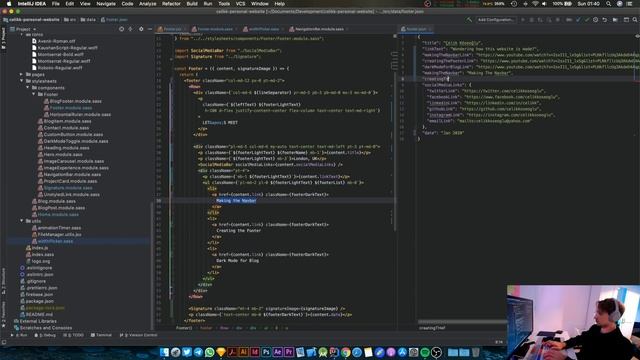Open the Version Control tool window
Screen dimensions: 640x360
pyautogui.click(x=138, y=335)
